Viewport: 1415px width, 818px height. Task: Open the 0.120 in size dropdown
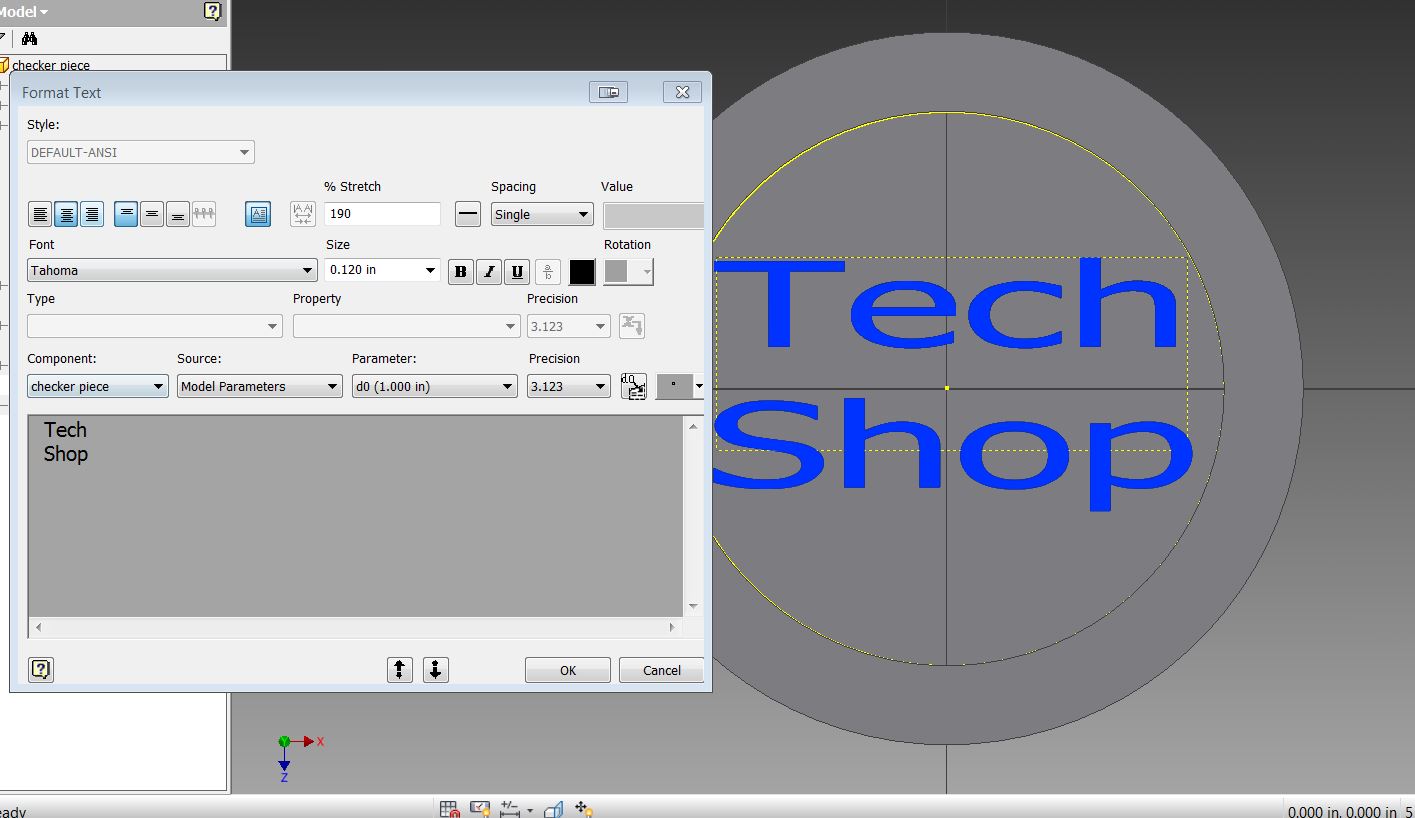tap(383, 270)
